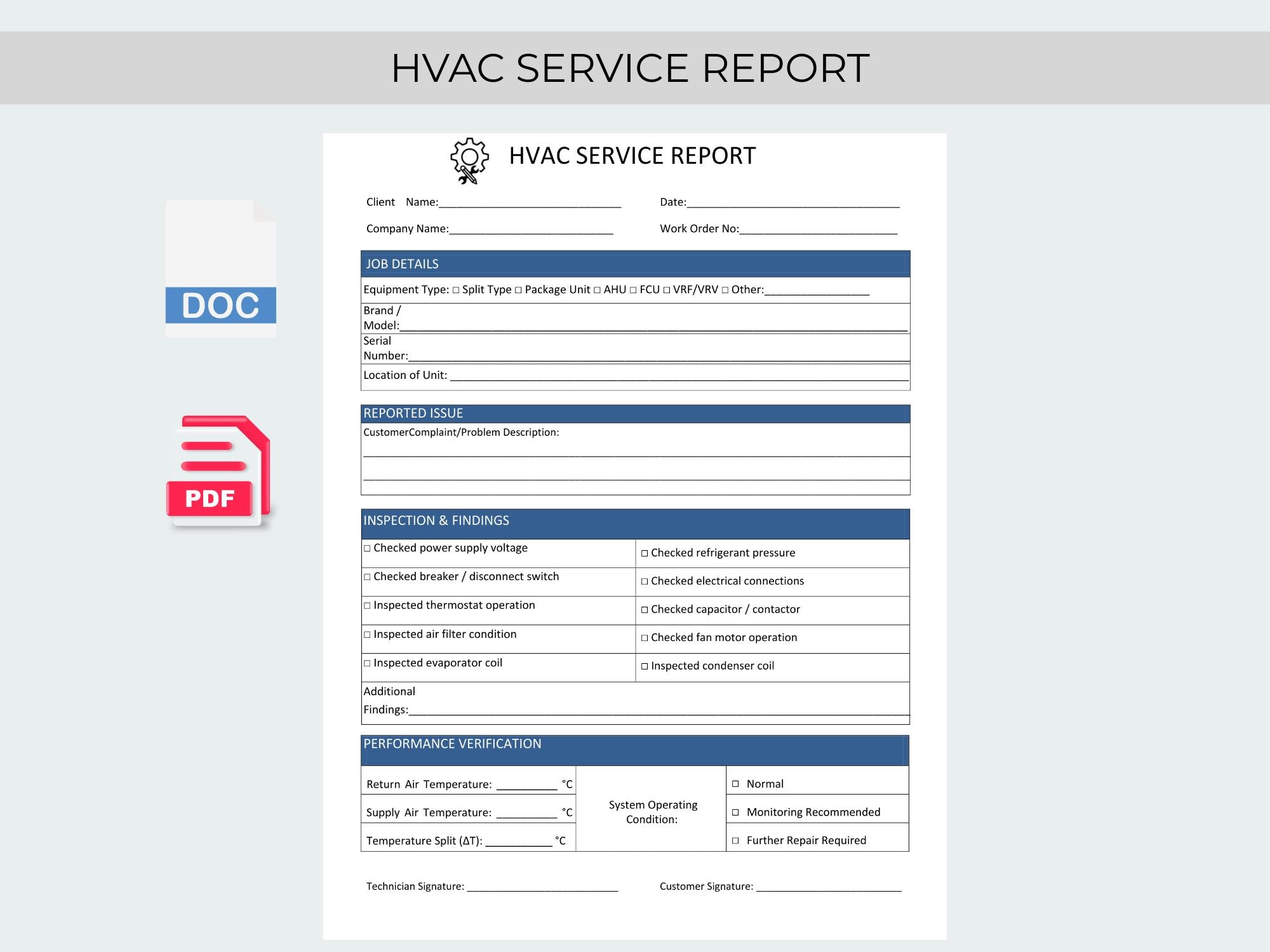Click the DOC file format icon
This screenshot has width=1270, height=952.
point(220,268)
